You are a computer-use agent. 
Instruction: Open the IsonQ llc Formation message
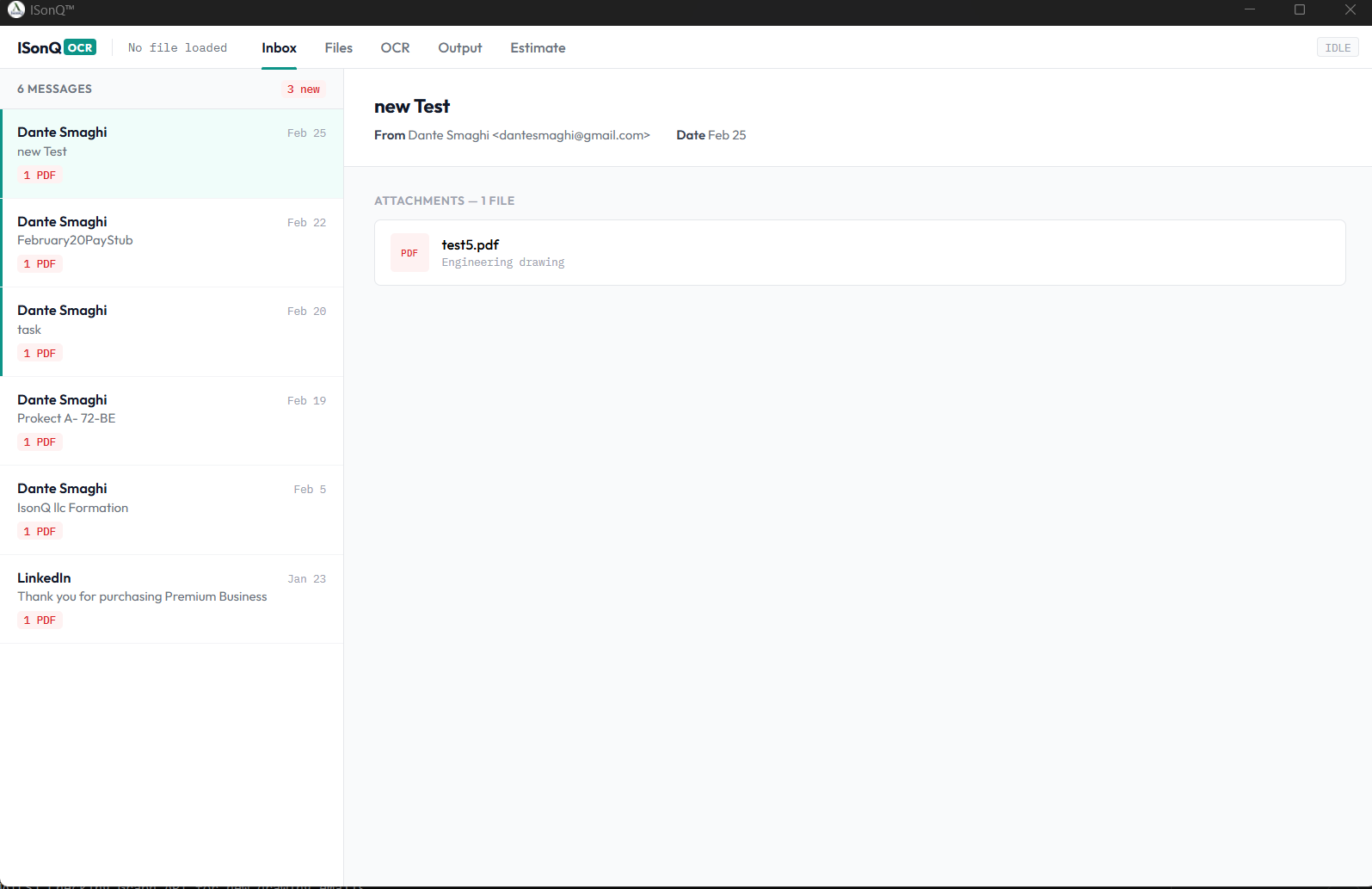pyautogui.click(x=172, y=510)
